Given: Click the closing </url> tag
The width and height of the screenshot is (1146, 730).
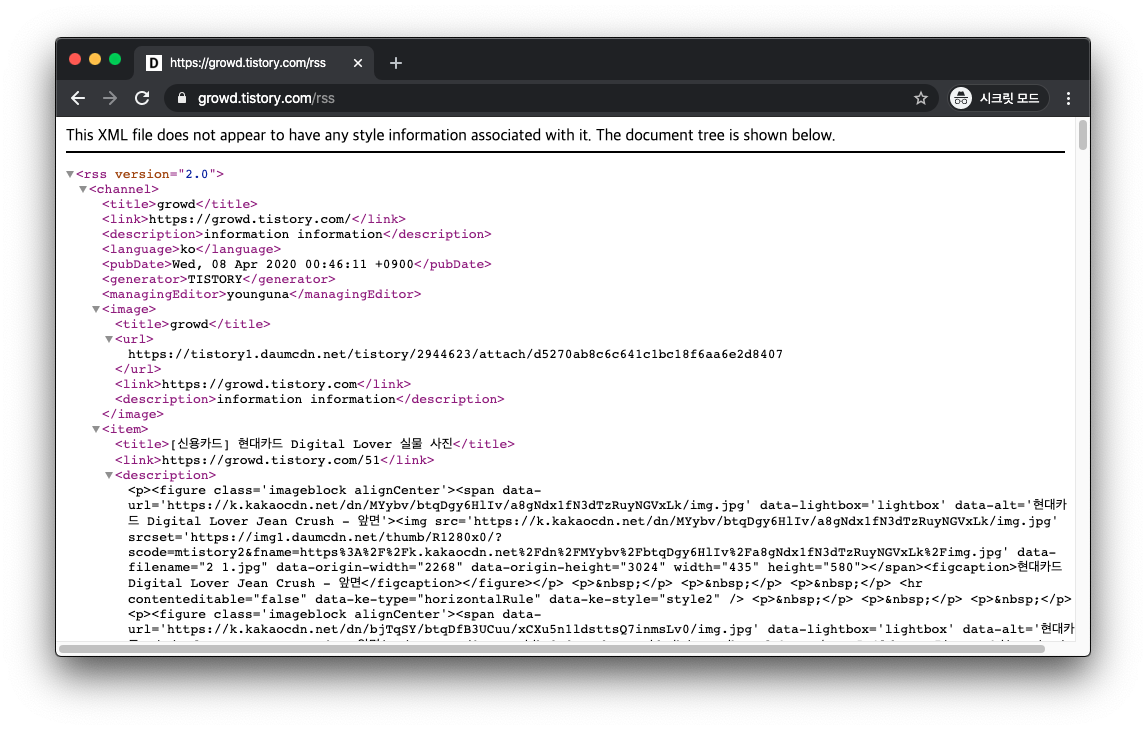Looking at the screenshot, I should tap(137, 369).
